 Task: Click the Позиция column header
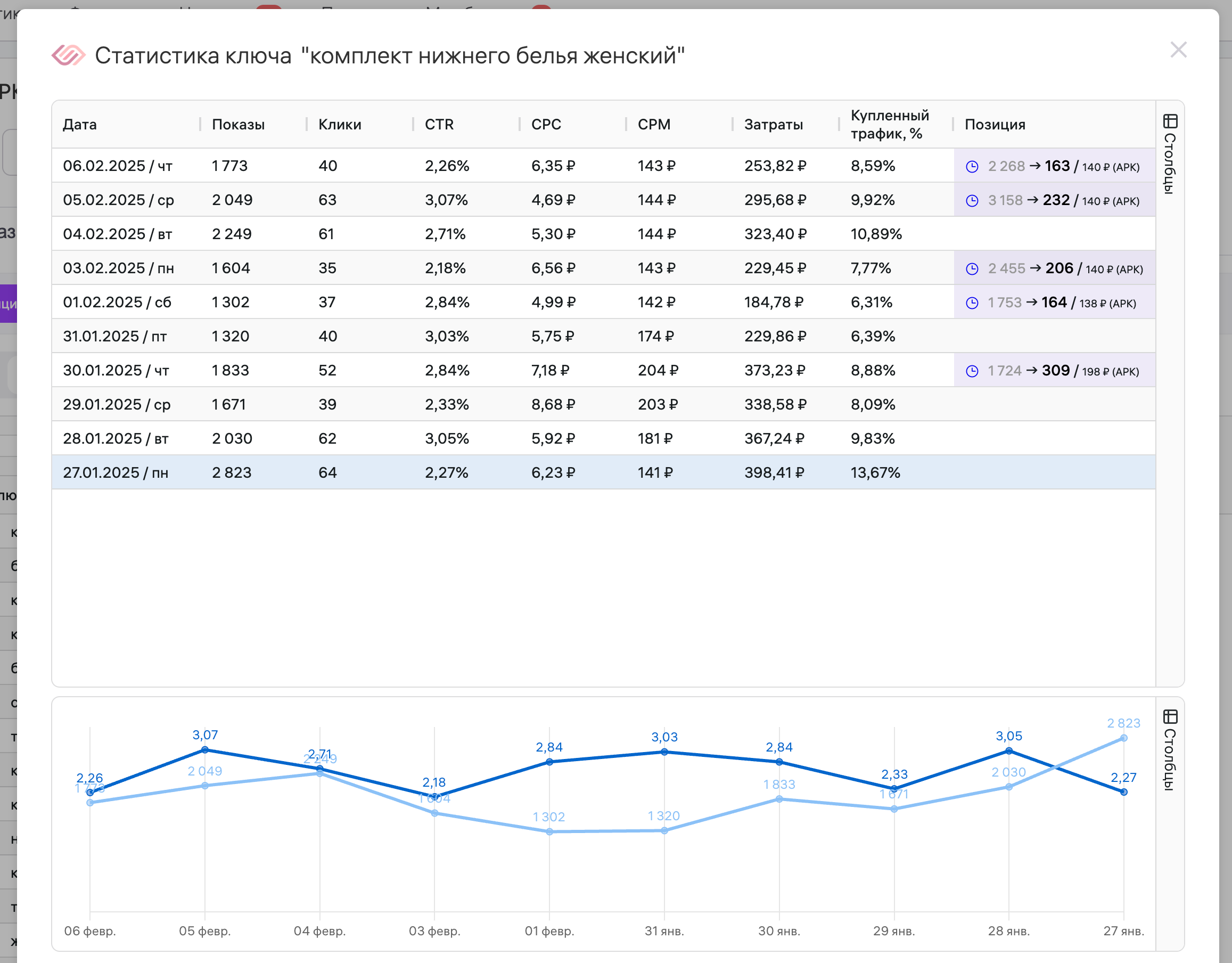pyautogui.click(x=995, y=124)
